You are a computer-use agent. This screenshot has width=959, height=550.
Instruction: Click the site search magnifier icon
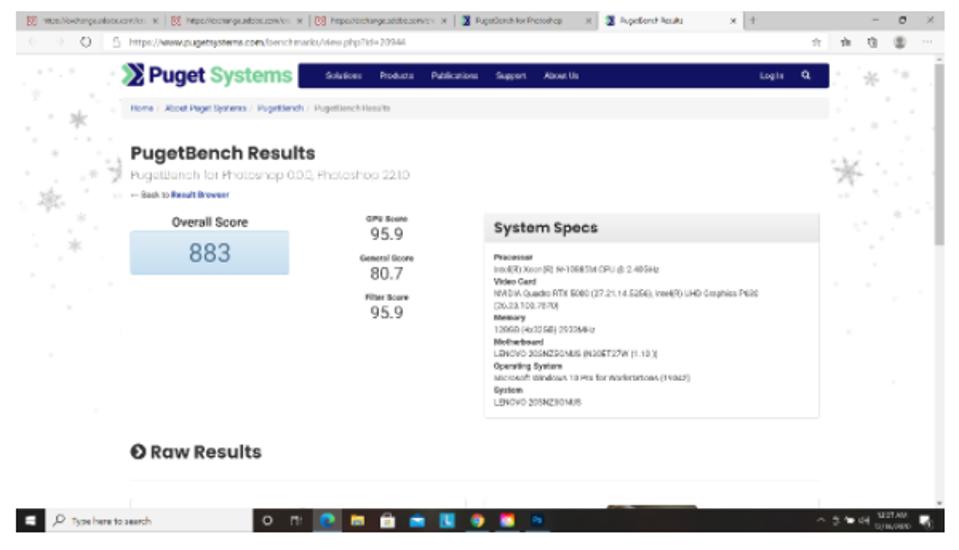tap(805, 75)
